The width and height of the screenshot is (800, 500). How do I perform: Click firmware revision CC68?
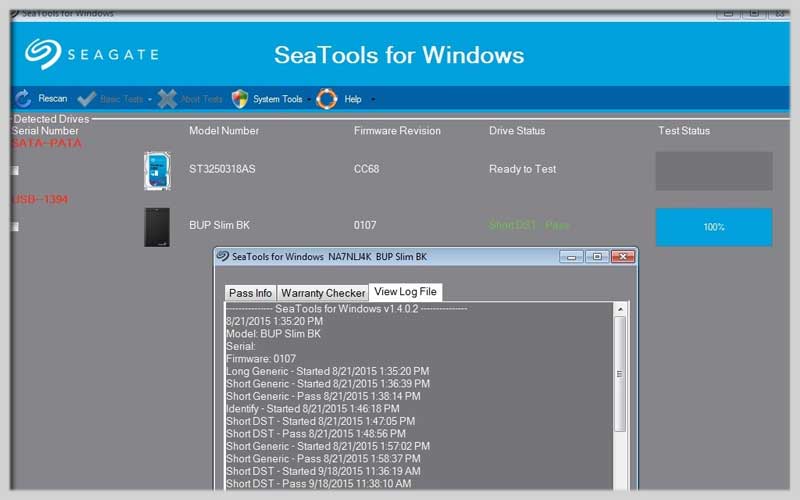coord(366,169)
